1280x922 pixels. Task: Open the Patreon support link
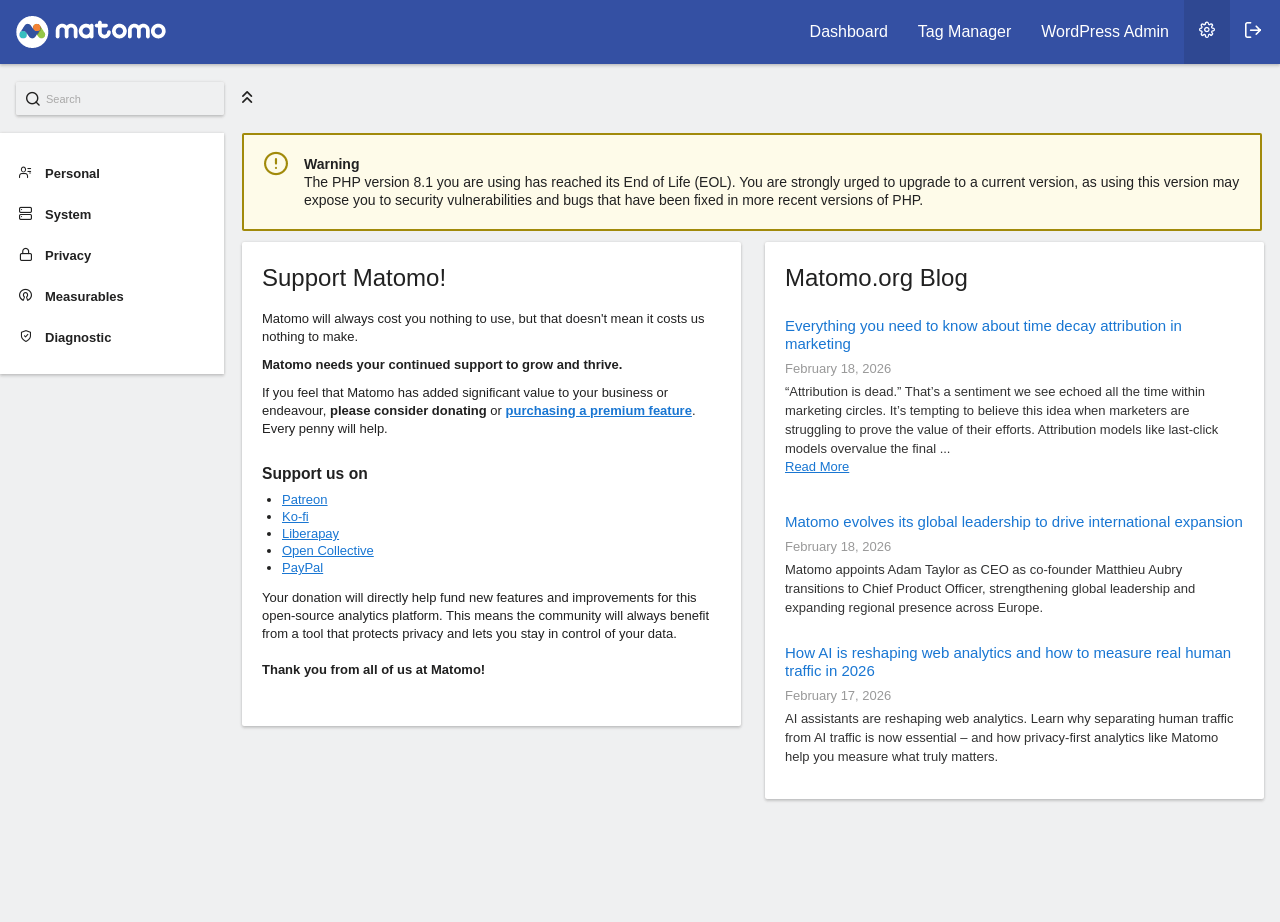coord(304,500)
